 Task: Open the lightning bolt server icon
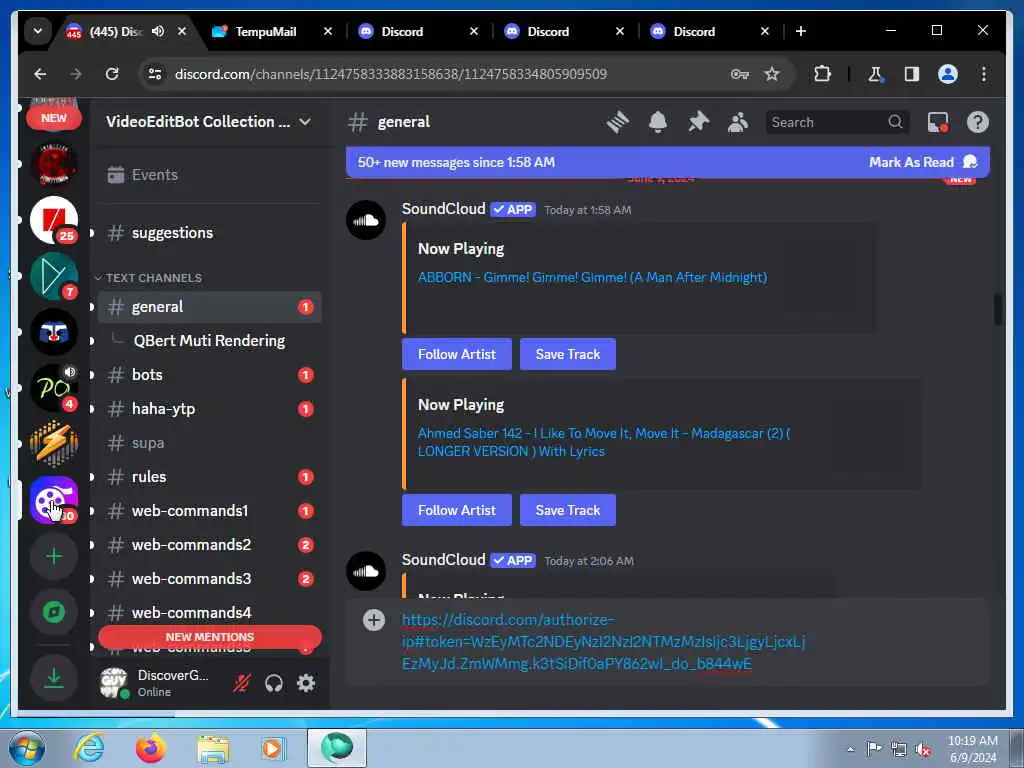54,444
